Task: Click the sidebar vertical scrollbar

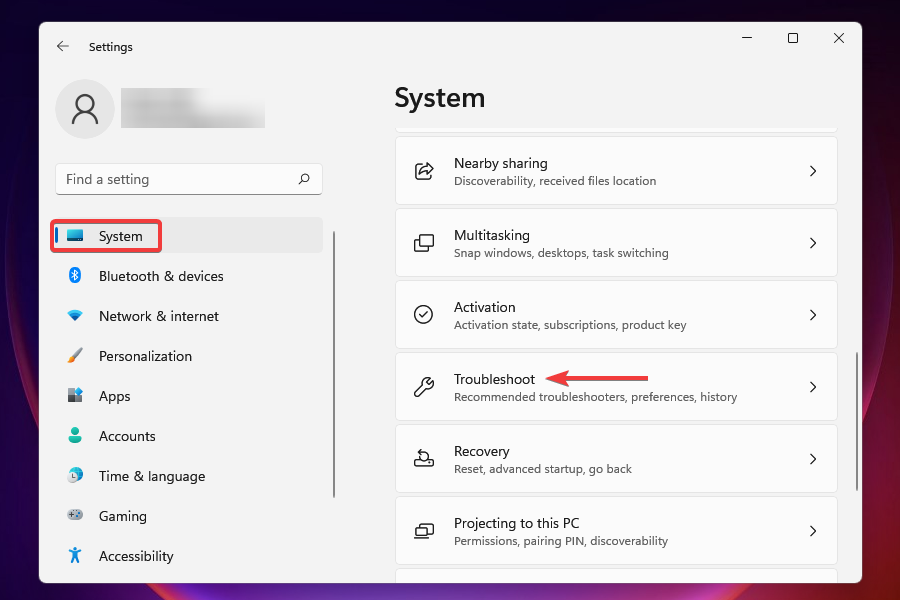Action: coord(334,364)
